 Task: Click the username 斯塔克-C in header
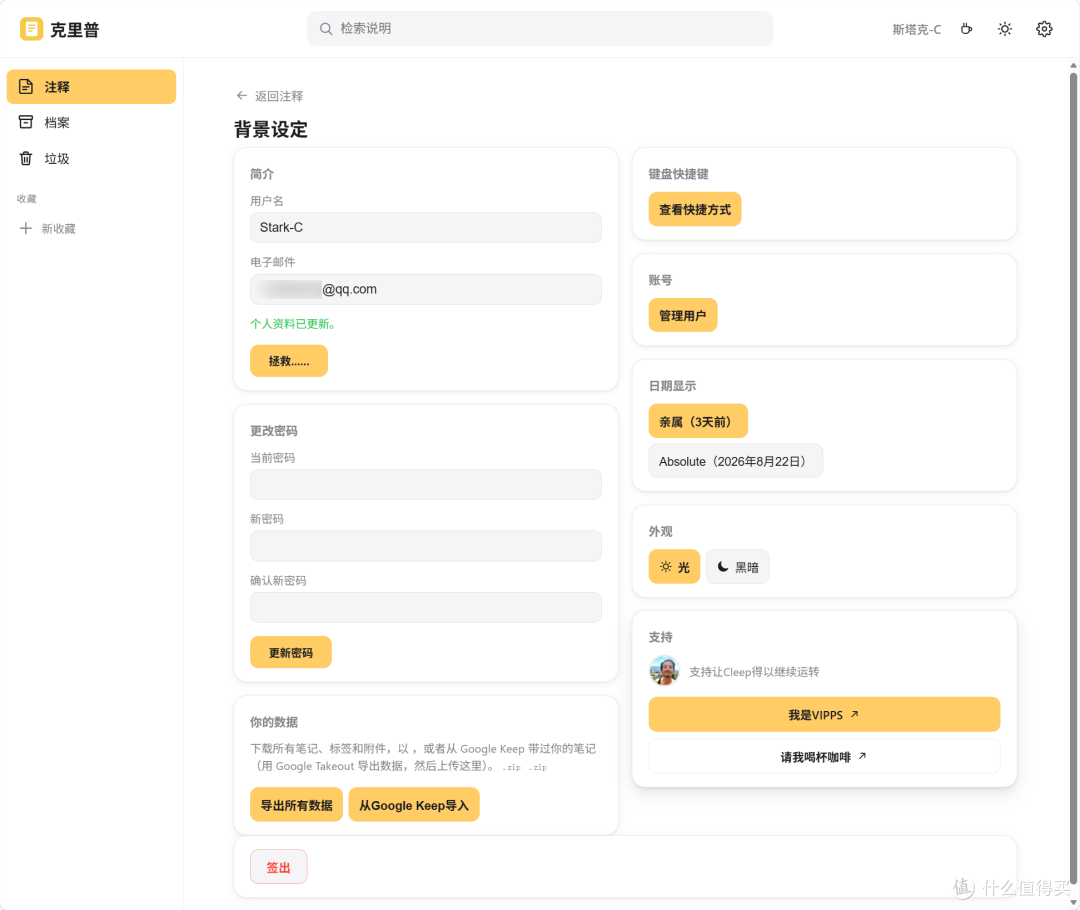click(916, 29)
